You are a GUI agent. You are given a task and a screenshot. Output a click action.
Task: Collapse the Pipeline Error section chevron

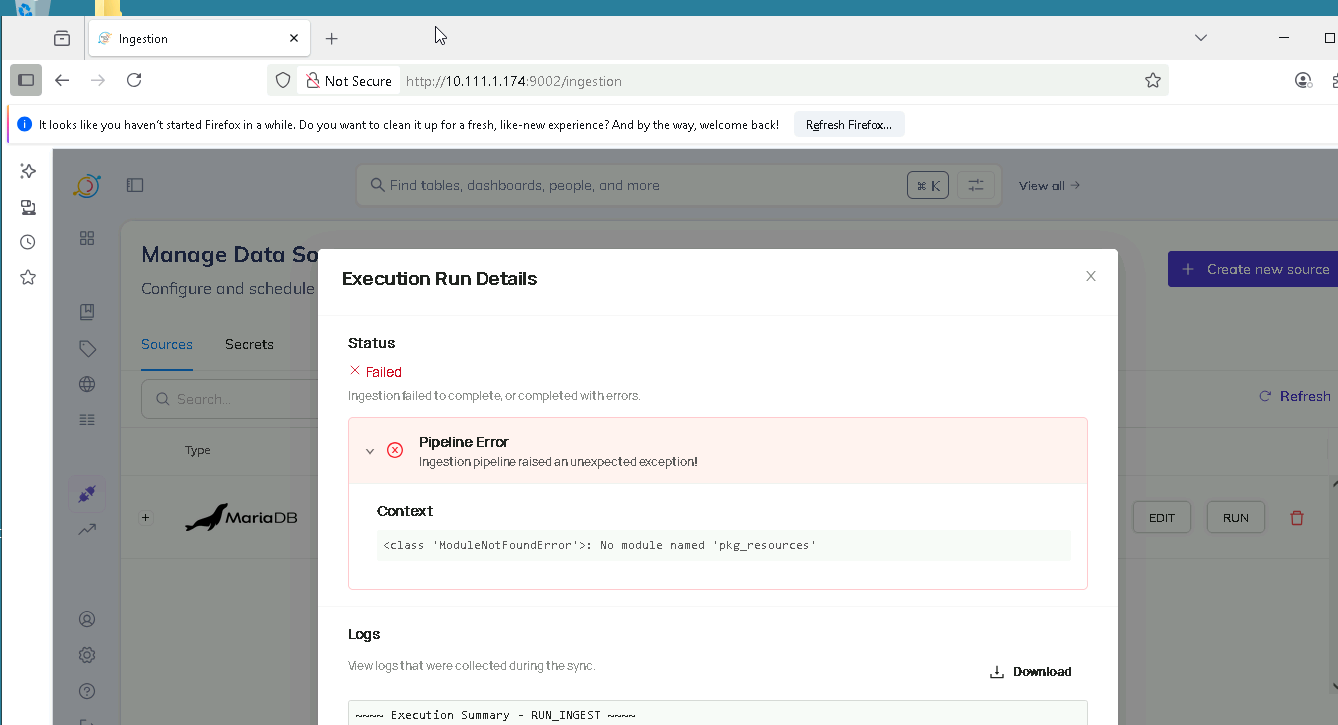tap(370, 451)
